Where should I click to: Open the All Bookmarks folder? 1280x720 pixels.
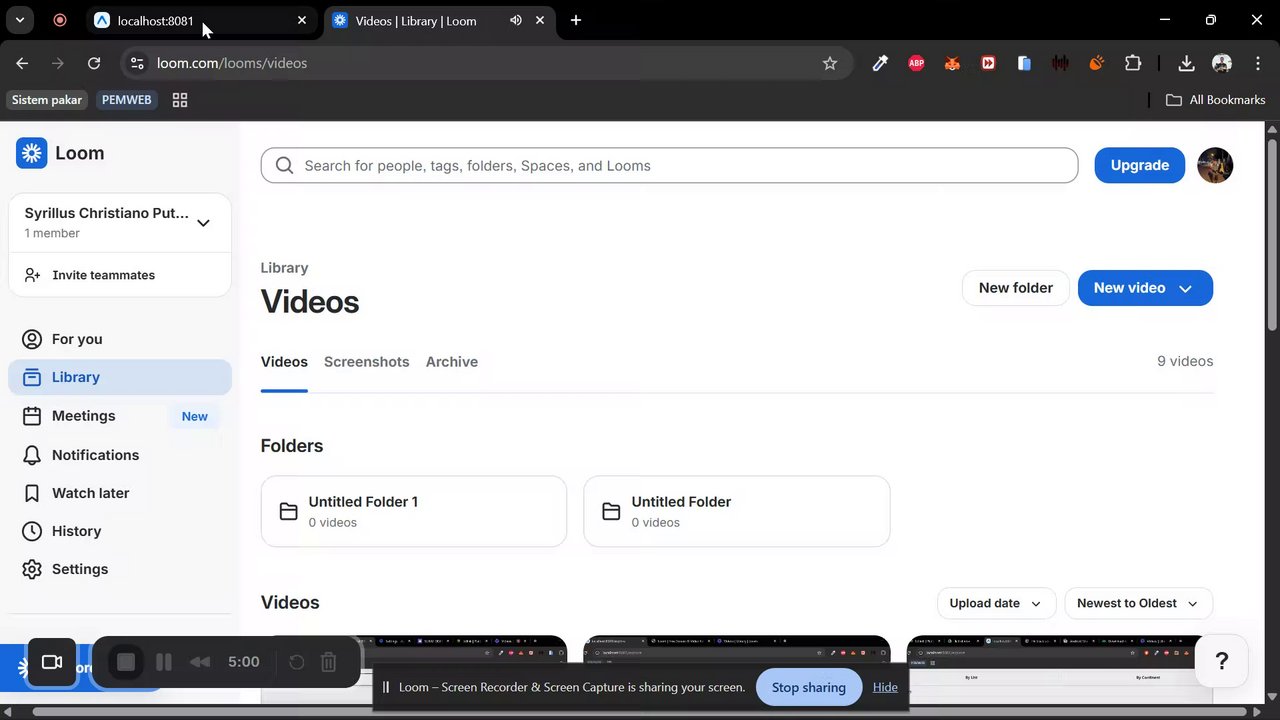coord(1216,100)
